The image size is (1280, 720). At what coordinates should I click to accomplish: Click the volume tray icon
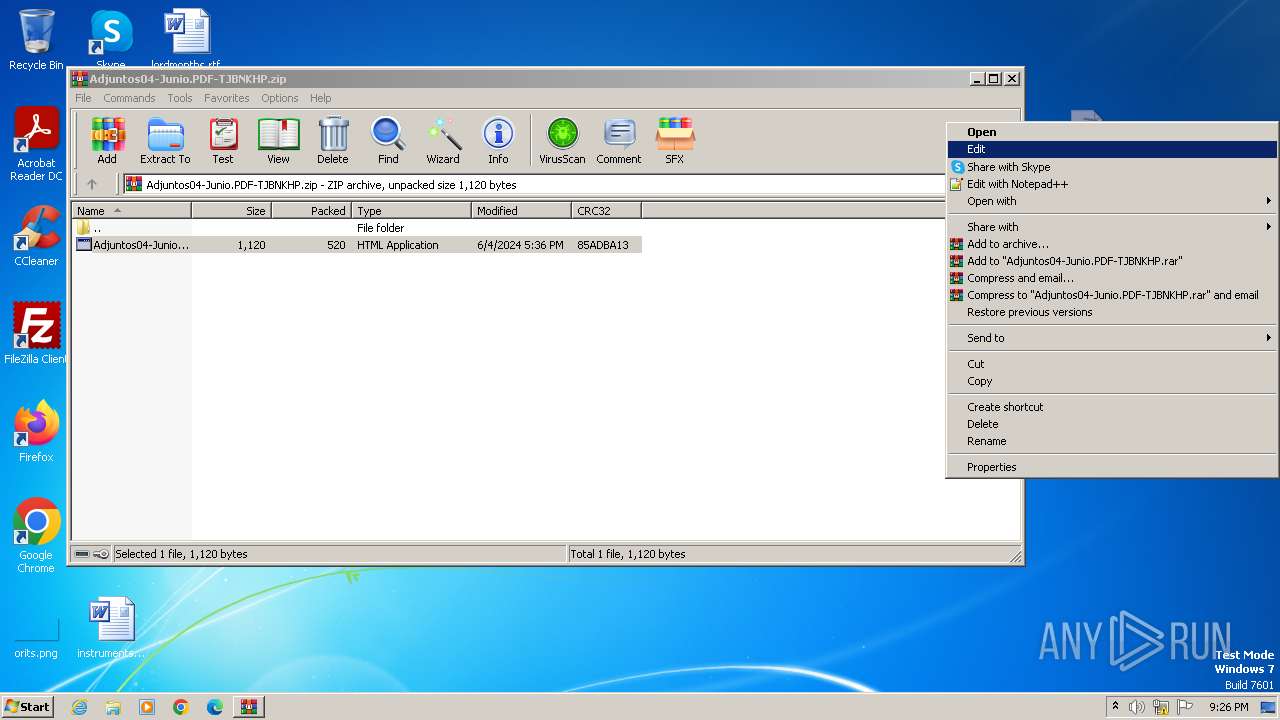pos(1136,707)
